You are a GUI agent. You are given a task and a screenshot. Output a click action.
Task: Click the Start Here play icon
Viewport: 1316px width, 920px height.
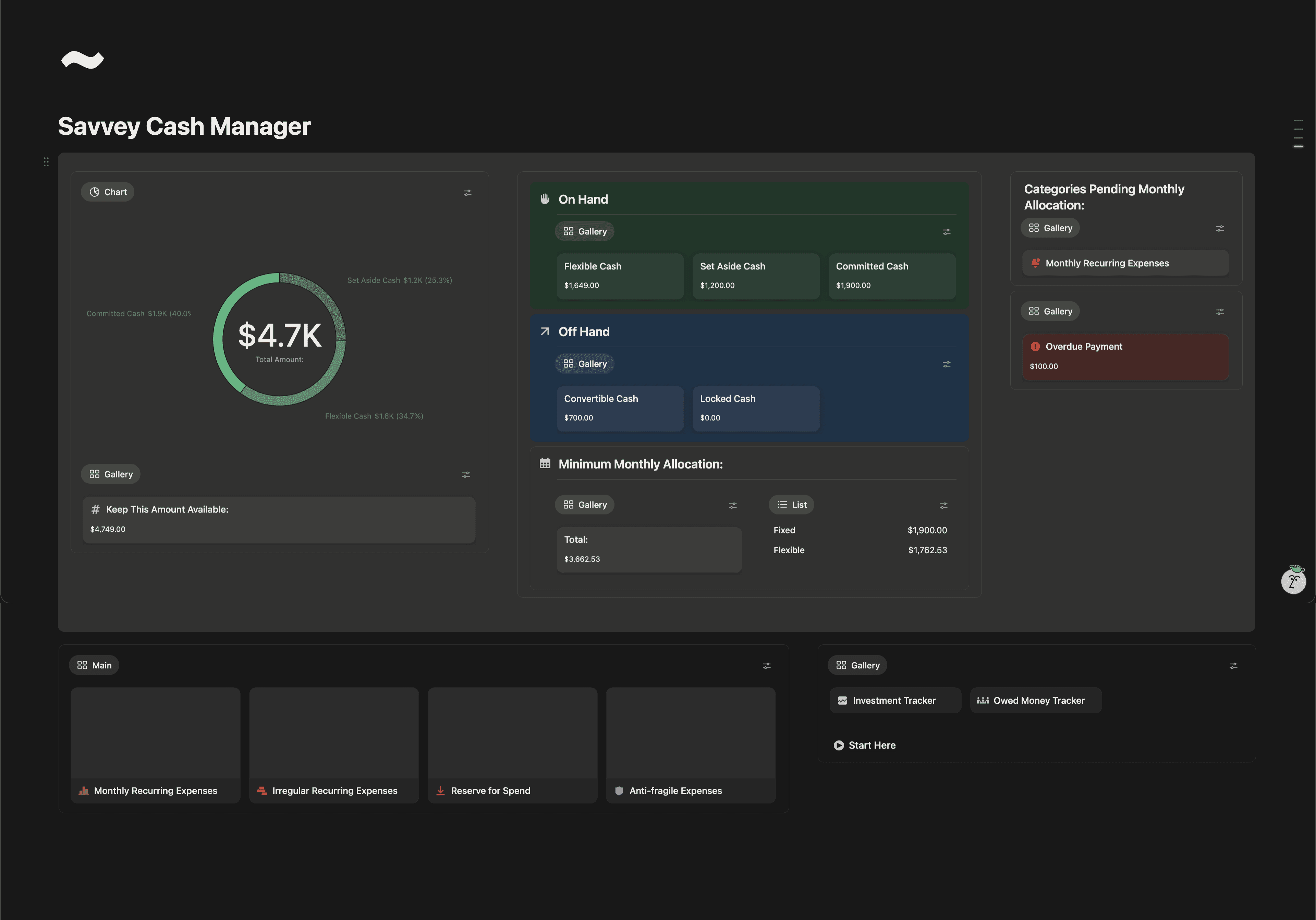pyautogui.click(x=839, y=745)
